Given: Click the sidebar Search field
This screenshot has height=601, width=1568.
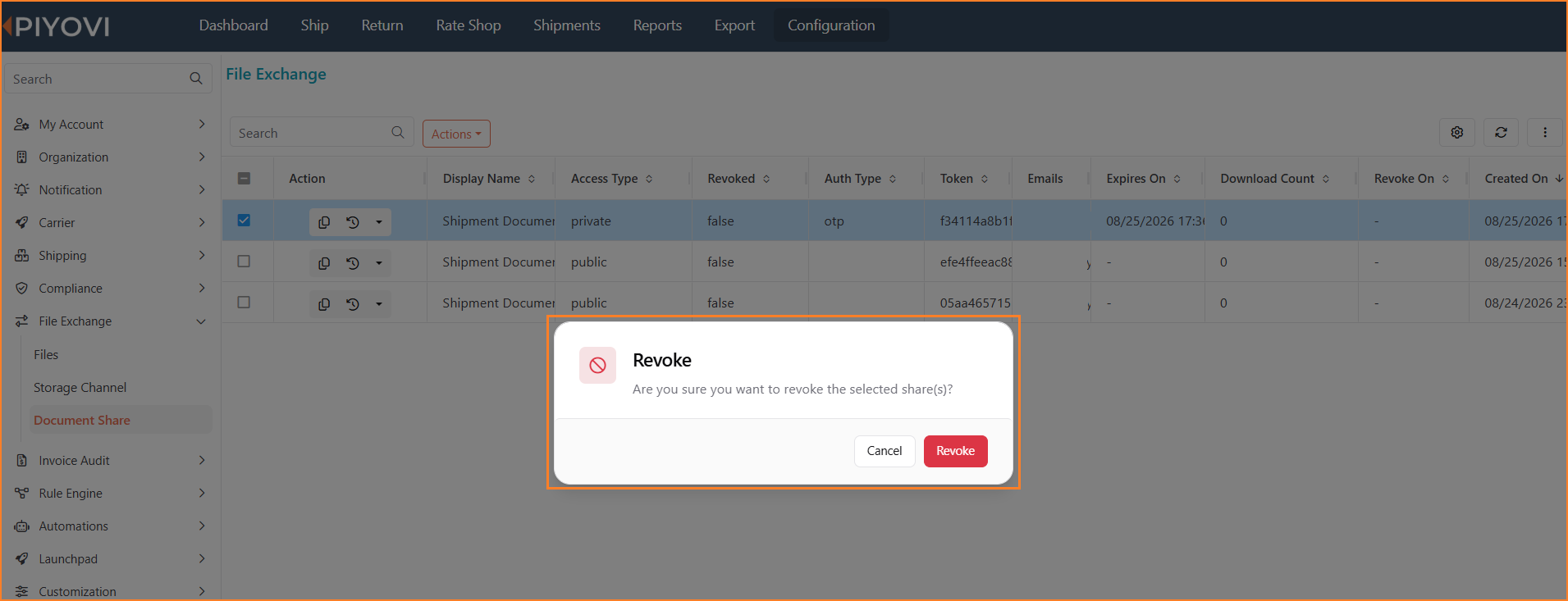Looking at the screenshot, I should (108, 79).
